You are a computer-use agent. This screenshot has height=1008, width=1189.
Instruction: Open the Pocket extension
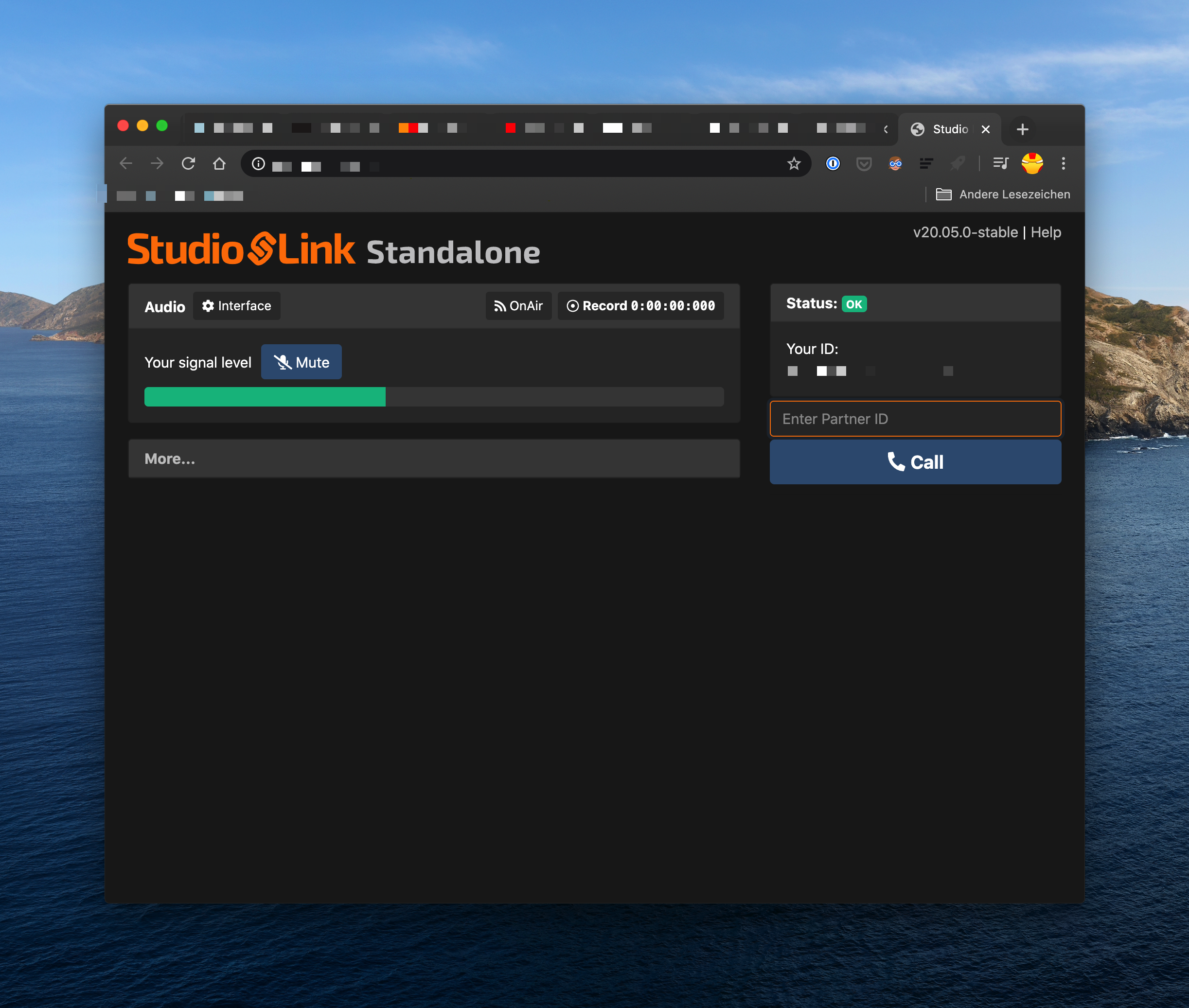click(864, 164)
